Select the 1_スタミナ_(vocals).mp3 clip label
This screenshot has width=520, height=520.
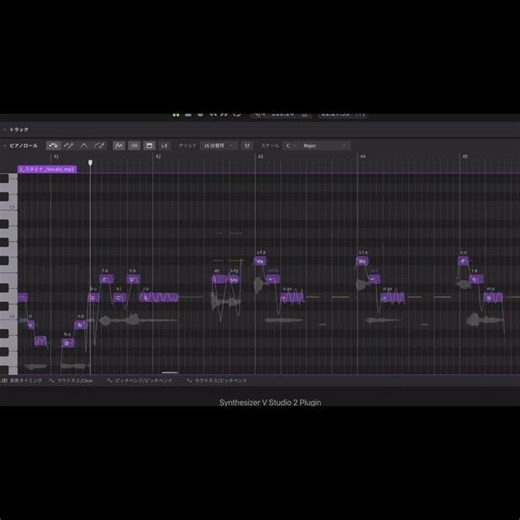pos(47,169)
